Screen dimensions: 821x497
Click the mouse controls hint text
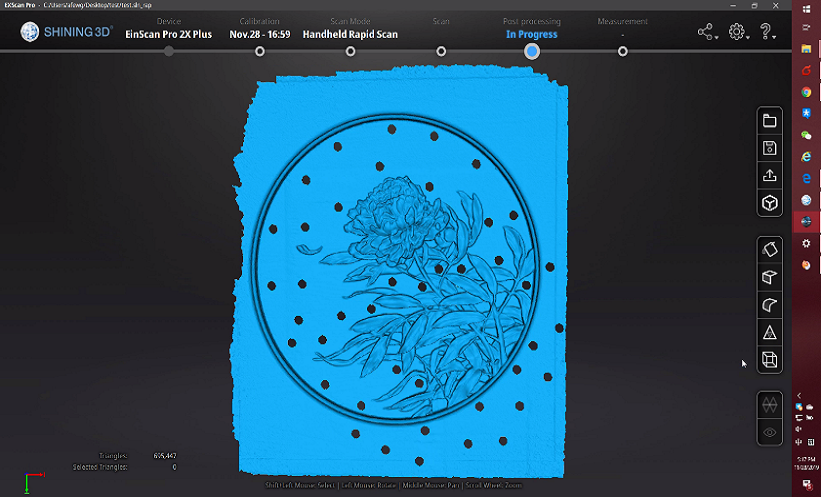click(x=393, y=485)
